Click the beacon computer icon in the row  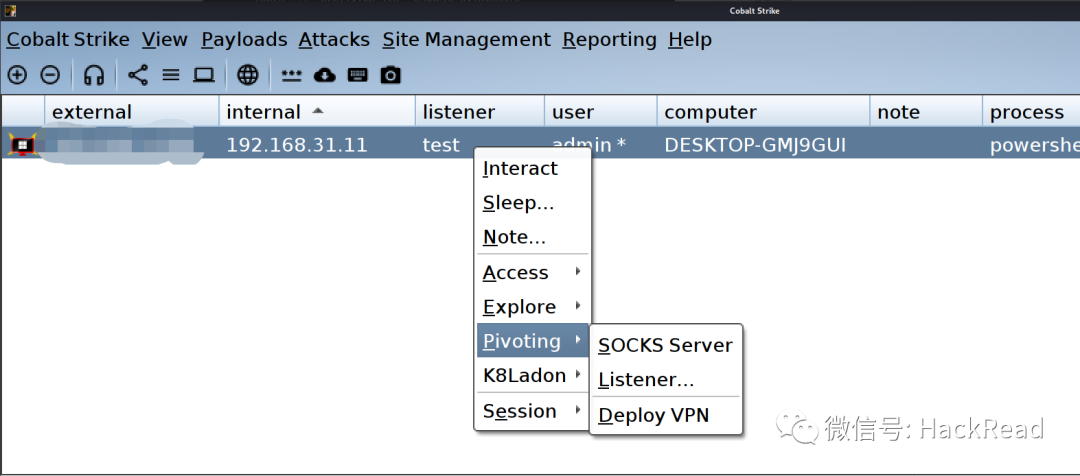click(21, 145)
